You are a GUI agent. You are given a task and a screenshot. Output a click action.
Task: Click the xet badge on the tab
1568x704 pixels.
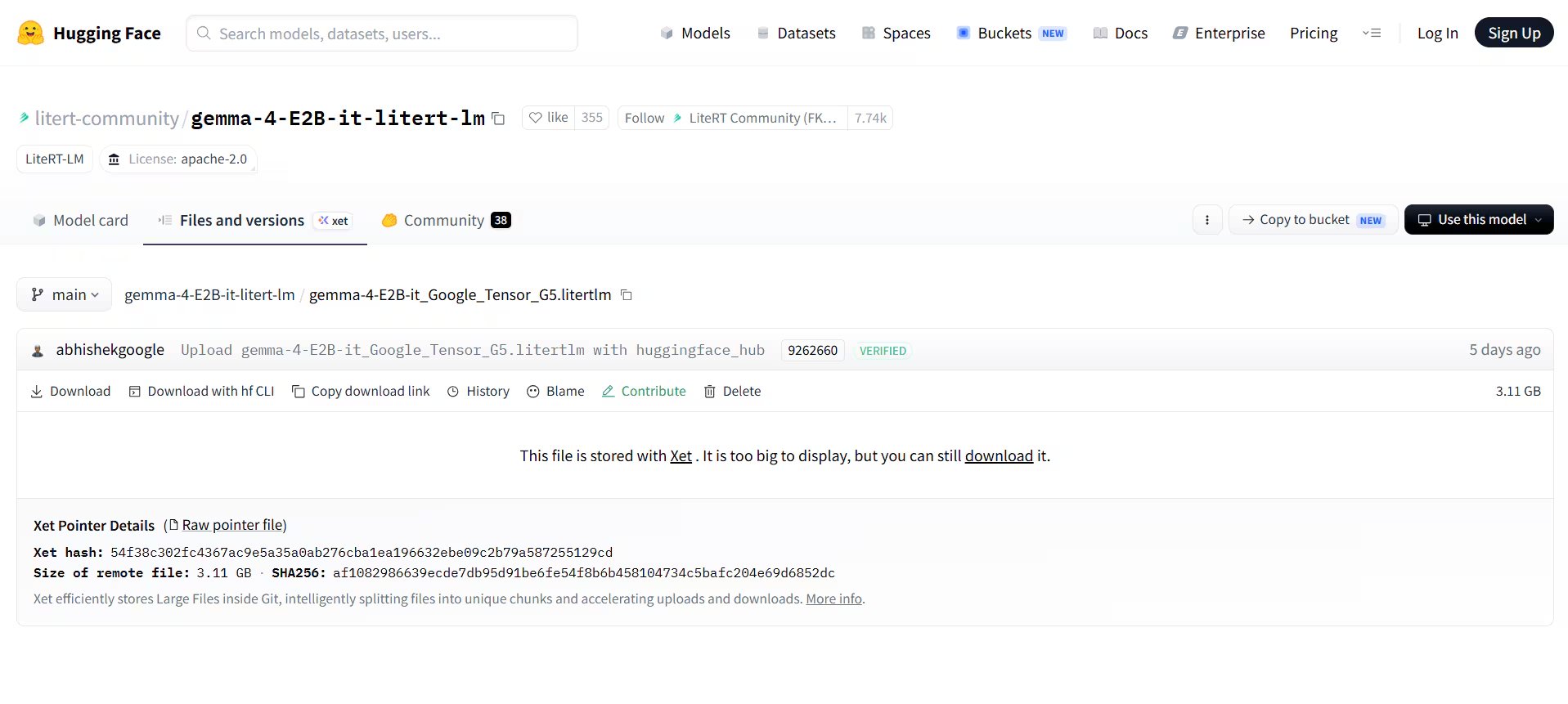334,221
